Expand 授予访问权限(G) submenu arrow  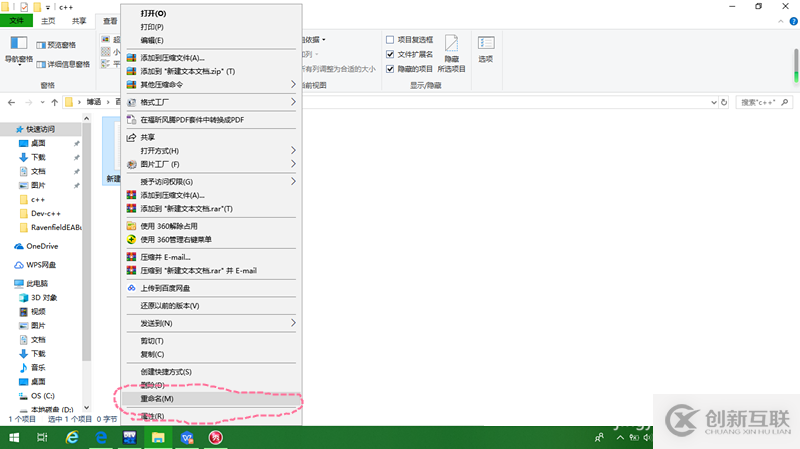coord(293,181)
